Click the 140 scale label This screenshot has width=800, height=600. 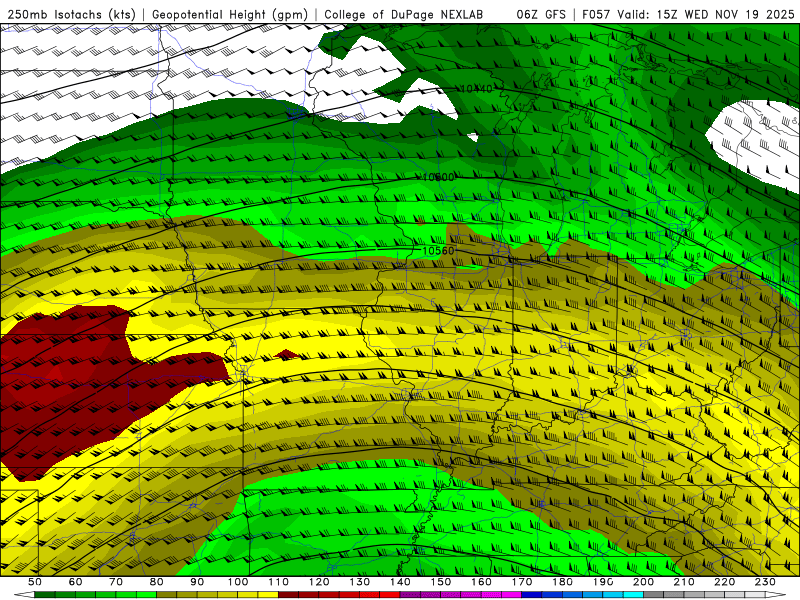click(x=400, y=582)
